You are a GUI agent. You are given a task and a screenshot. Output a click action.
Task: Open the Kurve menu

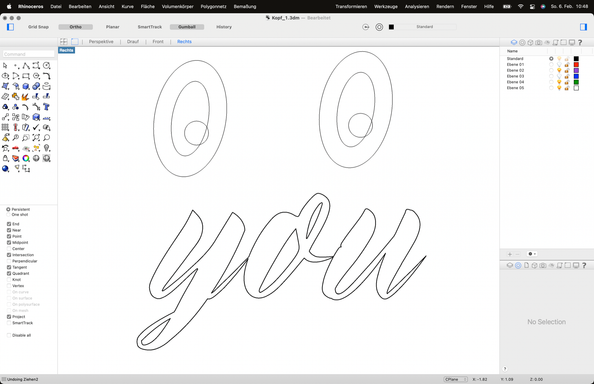[127, 6]
